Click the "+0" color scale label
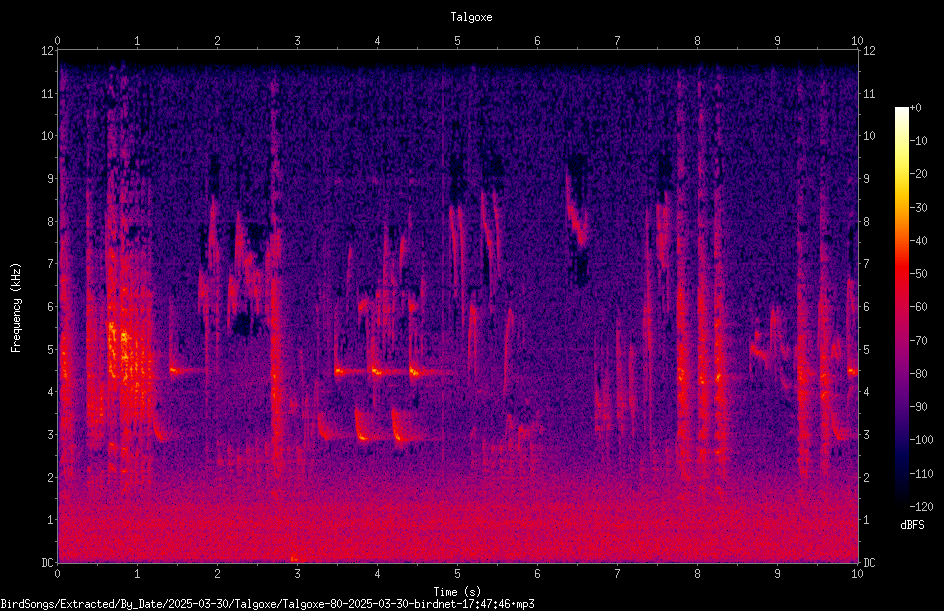Image resolution: width=944 pixels, height=611 pixels. click(x=915, y=108)
